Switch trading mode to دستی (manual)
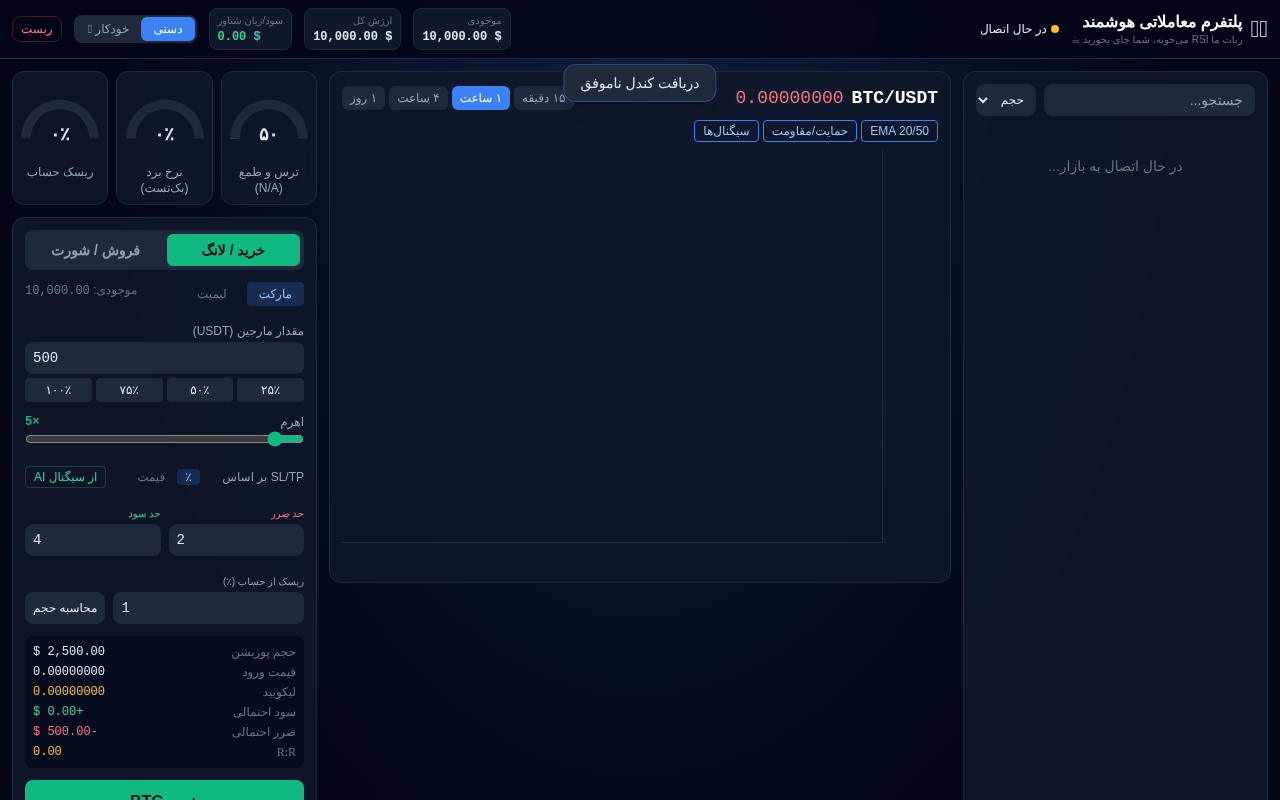This screenshot has height=800, width=1280. [168, 29]
